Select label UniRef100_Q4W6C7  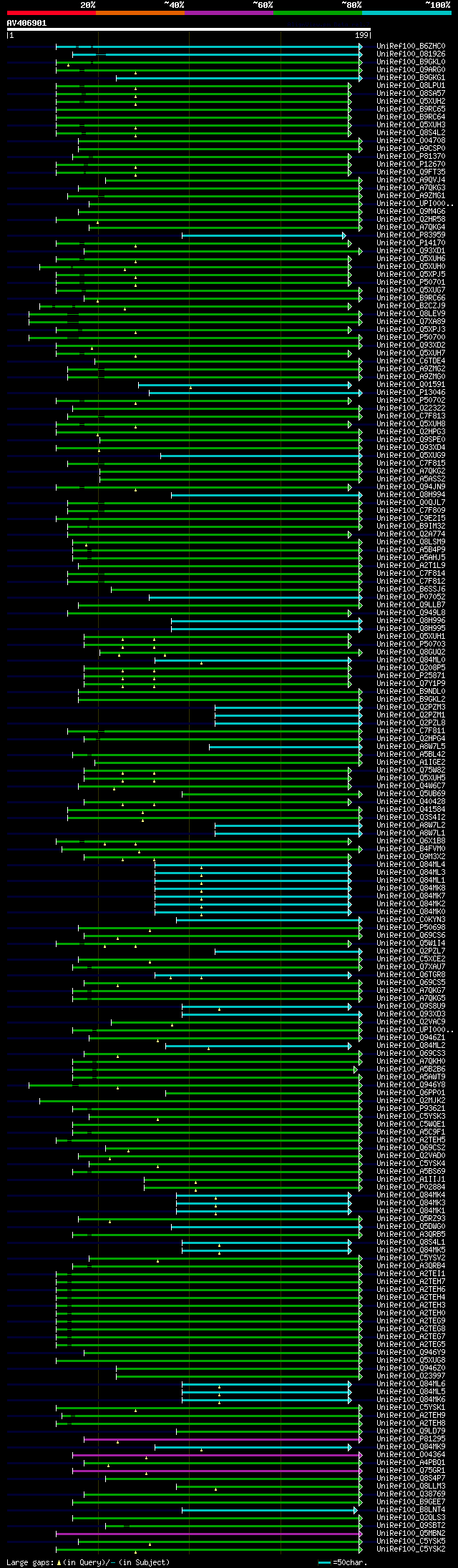(411, 786)
